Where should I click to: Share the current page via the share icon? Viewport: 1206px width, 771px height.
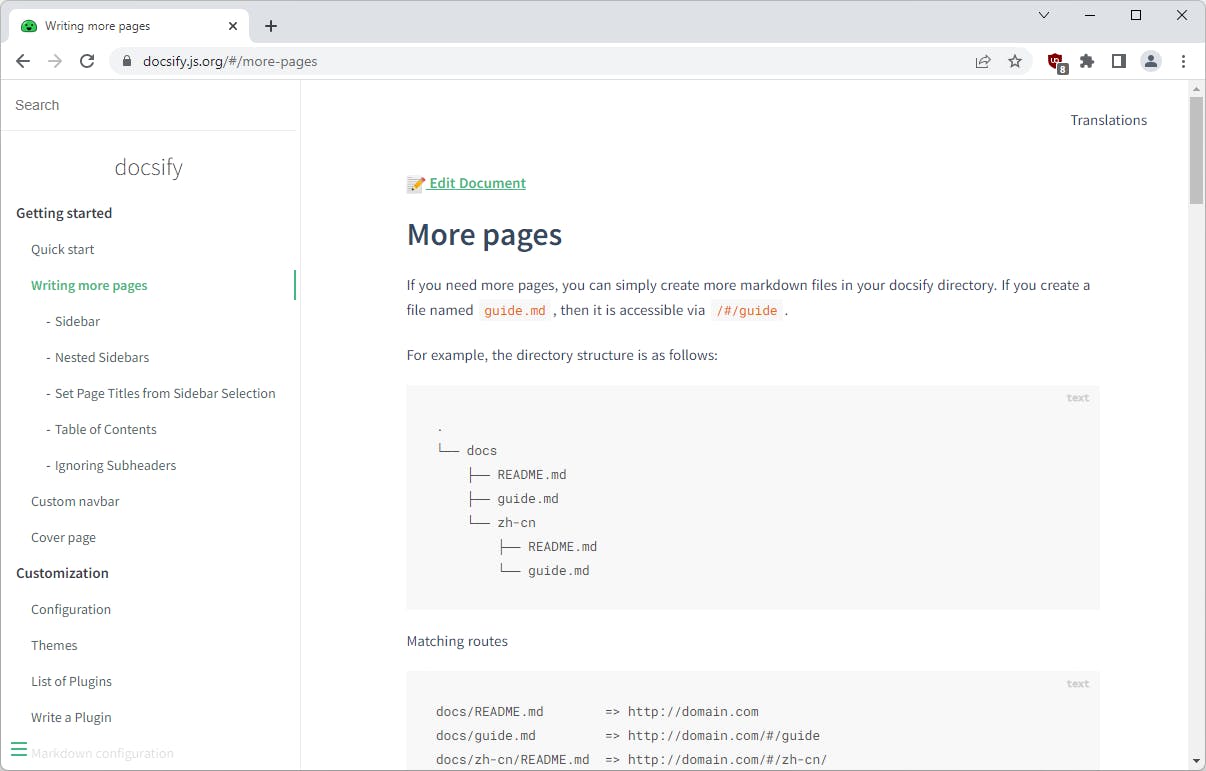coord(983,61)
